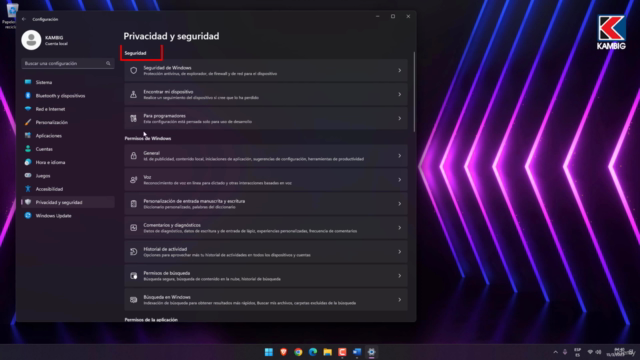The width and height of the screenshot is (640, 360).
Task: Click the Para programadores tools icon
Action: (x=133, y=118)
